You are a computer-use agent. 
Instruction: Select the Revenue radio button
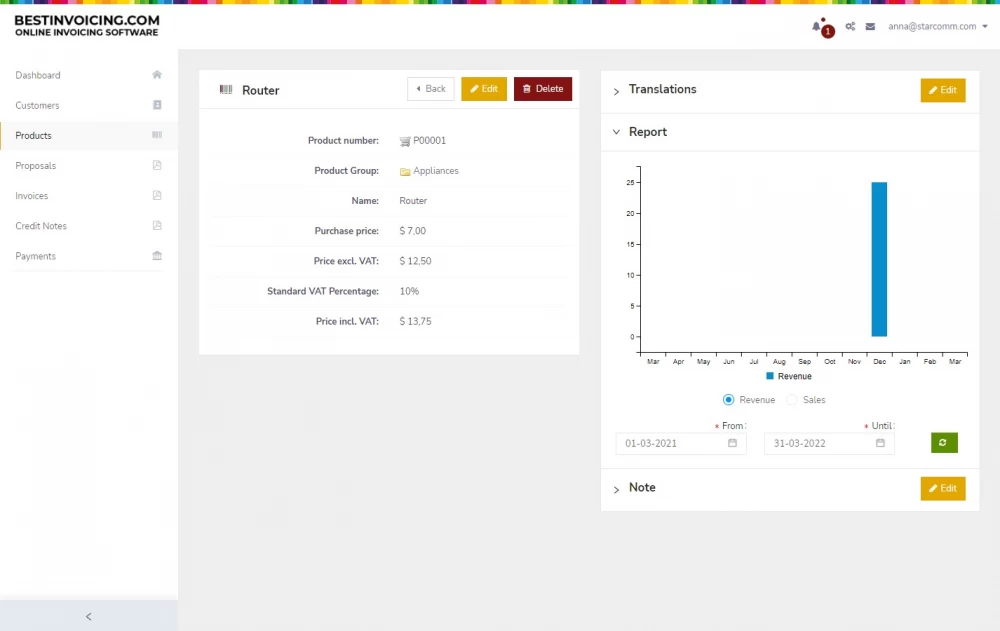tap(729, 400)
